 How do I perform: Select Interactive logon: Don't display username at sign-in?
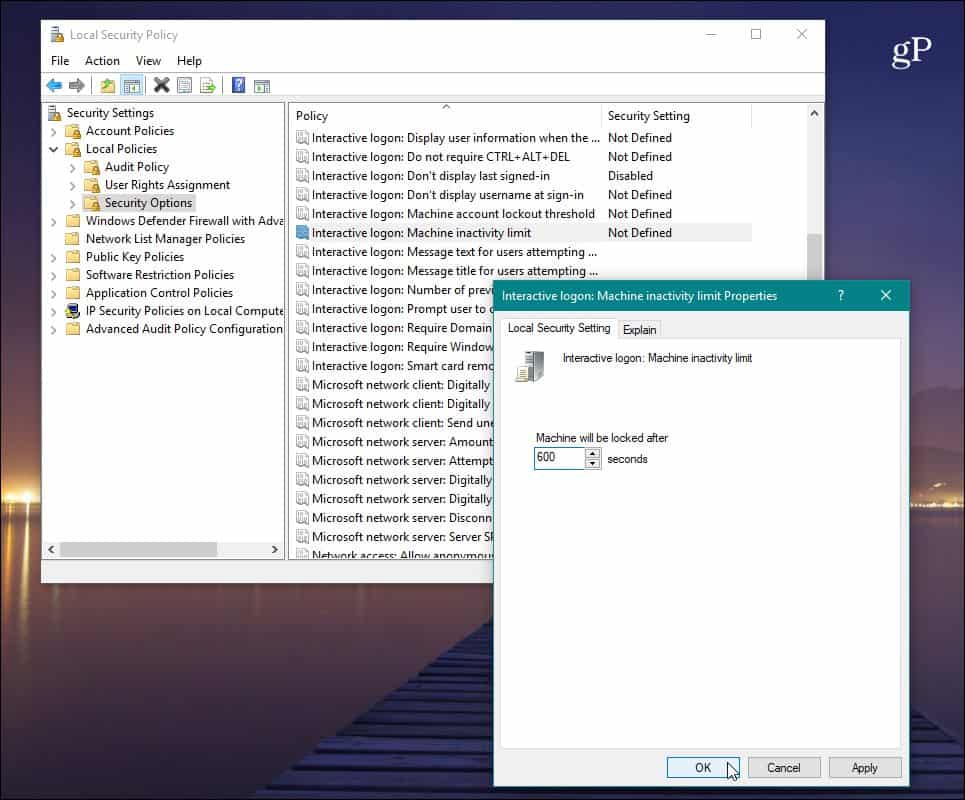[x=447, y=194]
